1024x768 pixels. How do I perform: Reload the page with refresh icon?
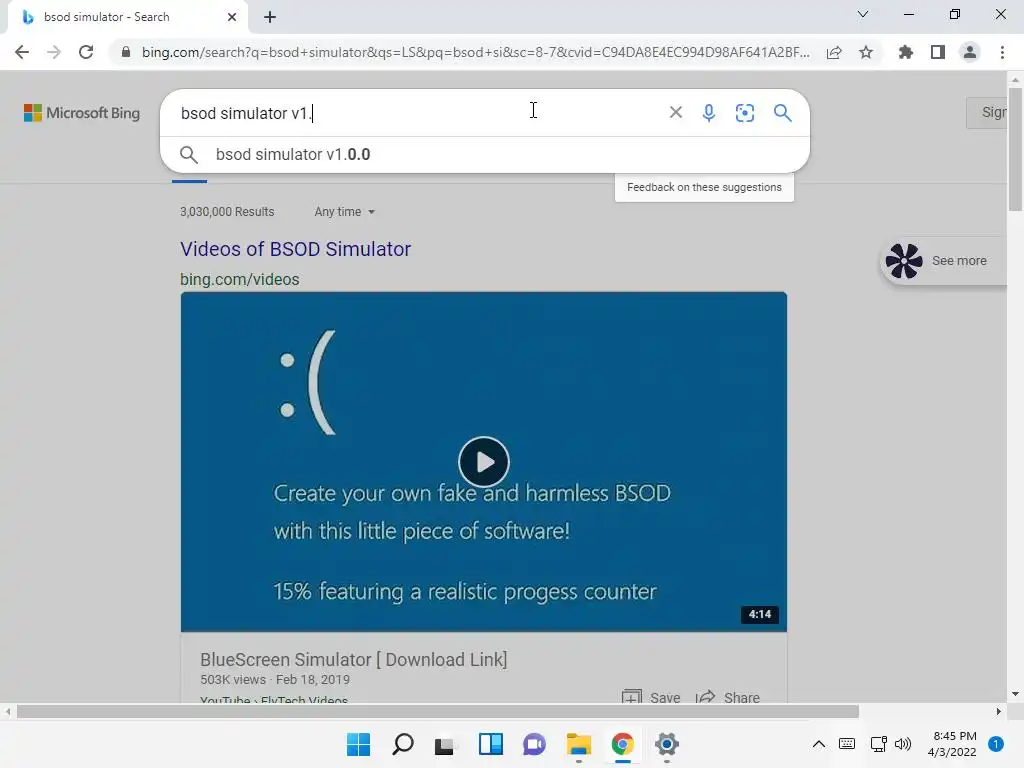(x=86, y=52)
